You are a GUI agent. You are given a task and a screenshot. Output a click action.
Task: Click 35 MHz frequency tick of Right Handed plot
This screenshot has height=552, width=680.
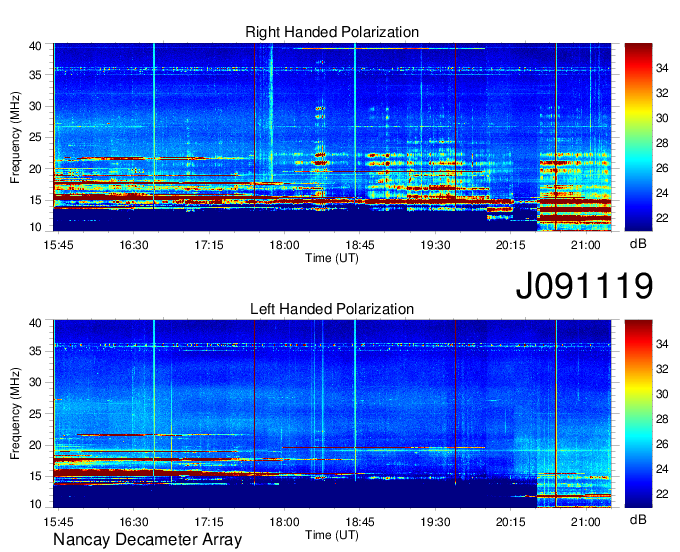point(35,75)
